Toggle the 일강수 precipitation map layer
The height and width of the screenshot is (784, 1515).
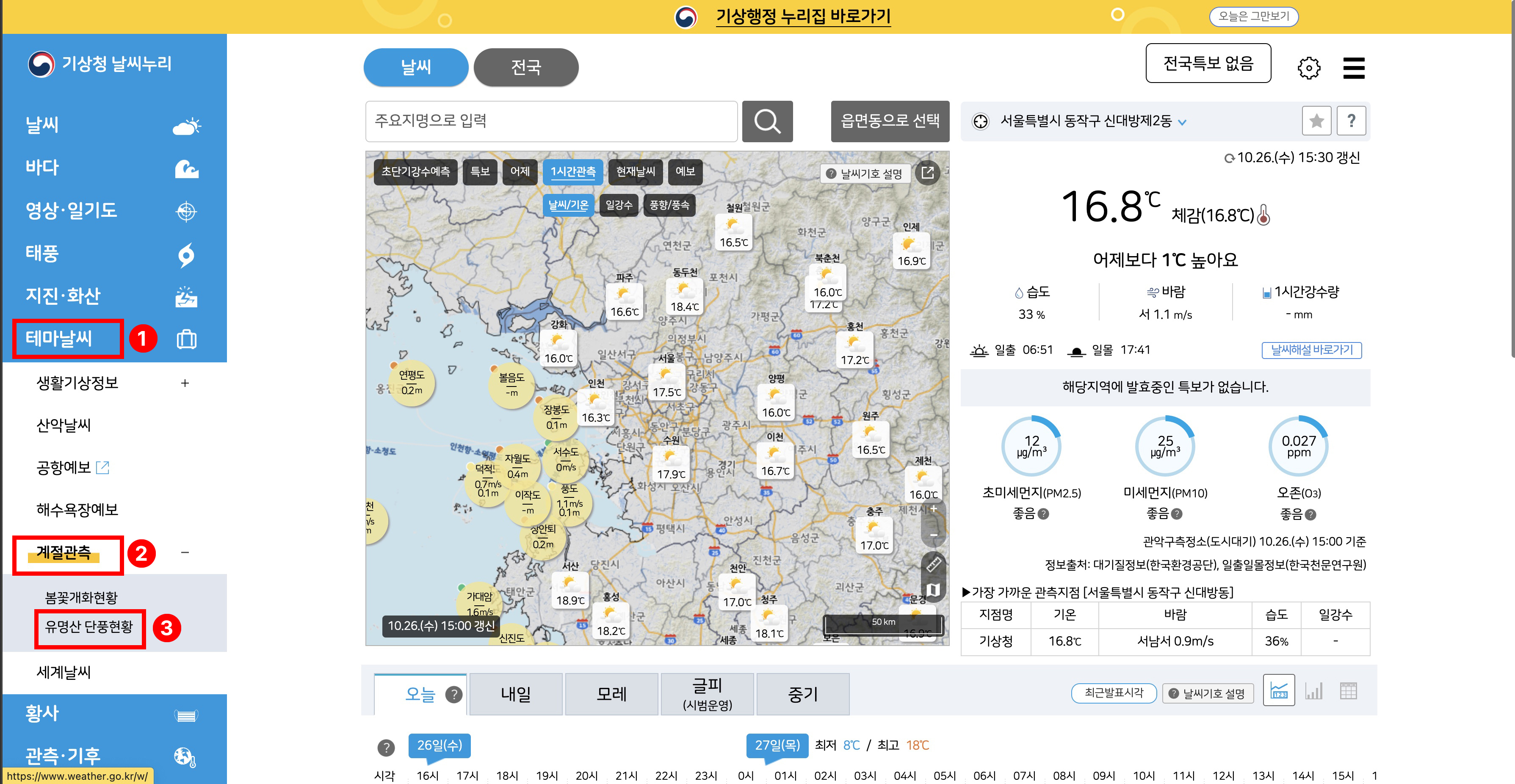coord(619,204)
